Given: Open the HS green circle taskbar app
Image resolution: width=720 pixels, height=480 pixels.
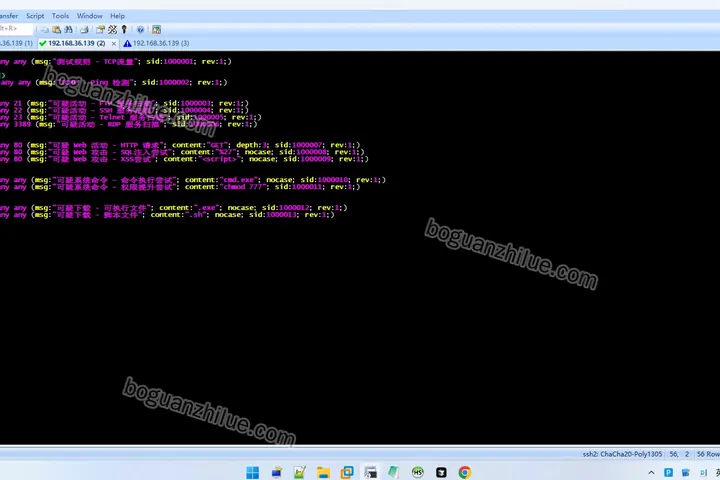Looking at the screenshot, I should [417, 472].
